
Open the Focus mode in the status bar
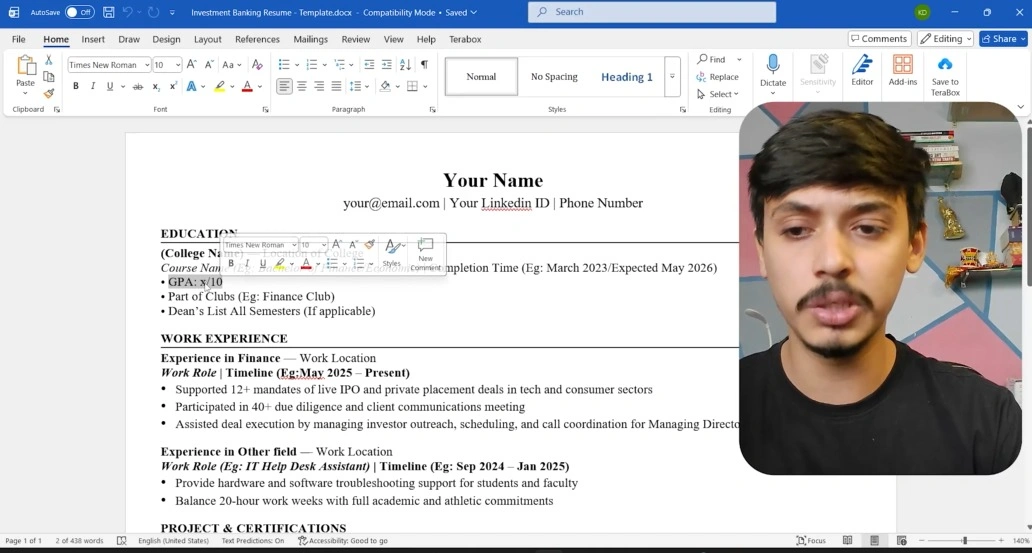(x=811, y=540)
